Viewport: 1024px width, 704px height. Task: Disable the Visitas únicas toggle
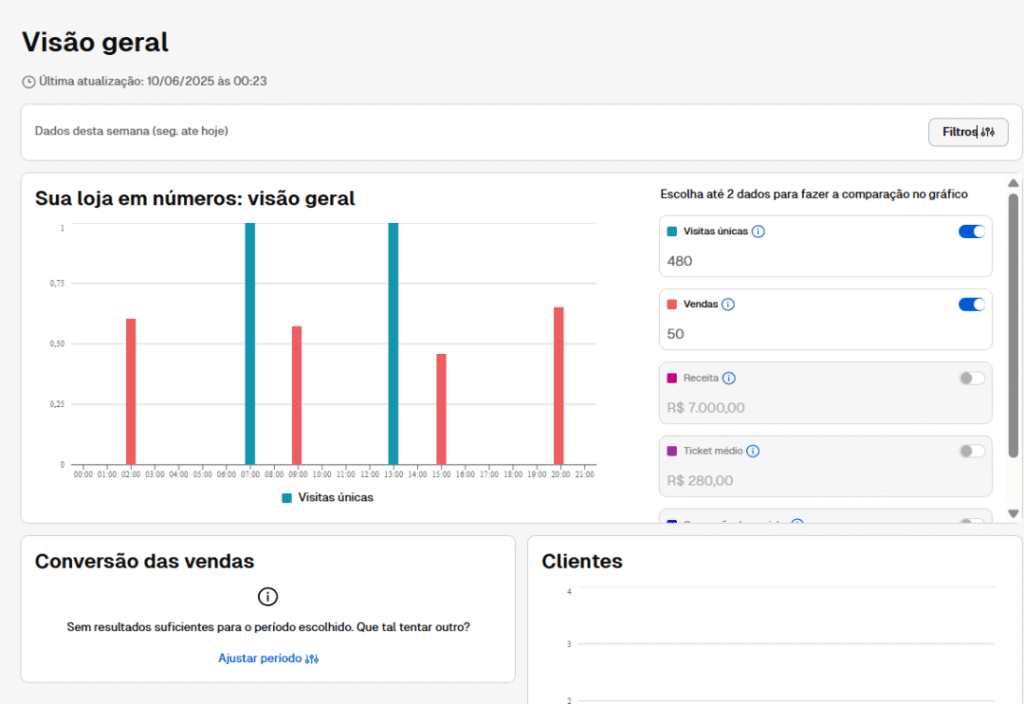click(971, 232)
